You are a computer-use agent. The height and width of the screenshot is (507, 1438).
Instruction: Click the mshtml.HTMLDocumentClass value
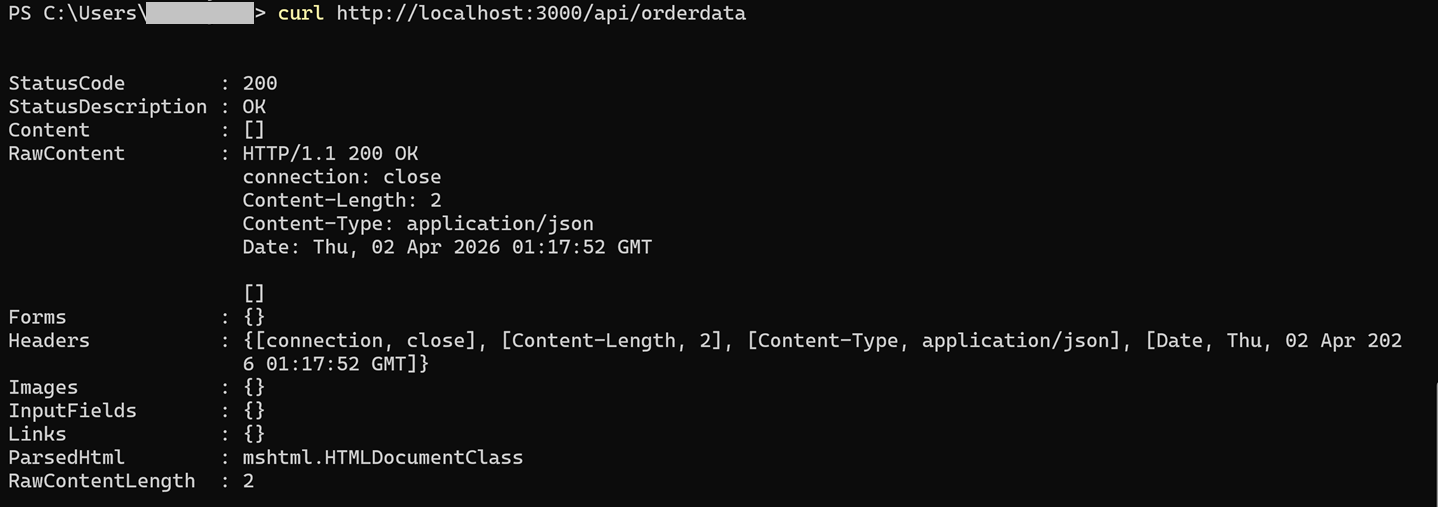[x=382, y=458]
